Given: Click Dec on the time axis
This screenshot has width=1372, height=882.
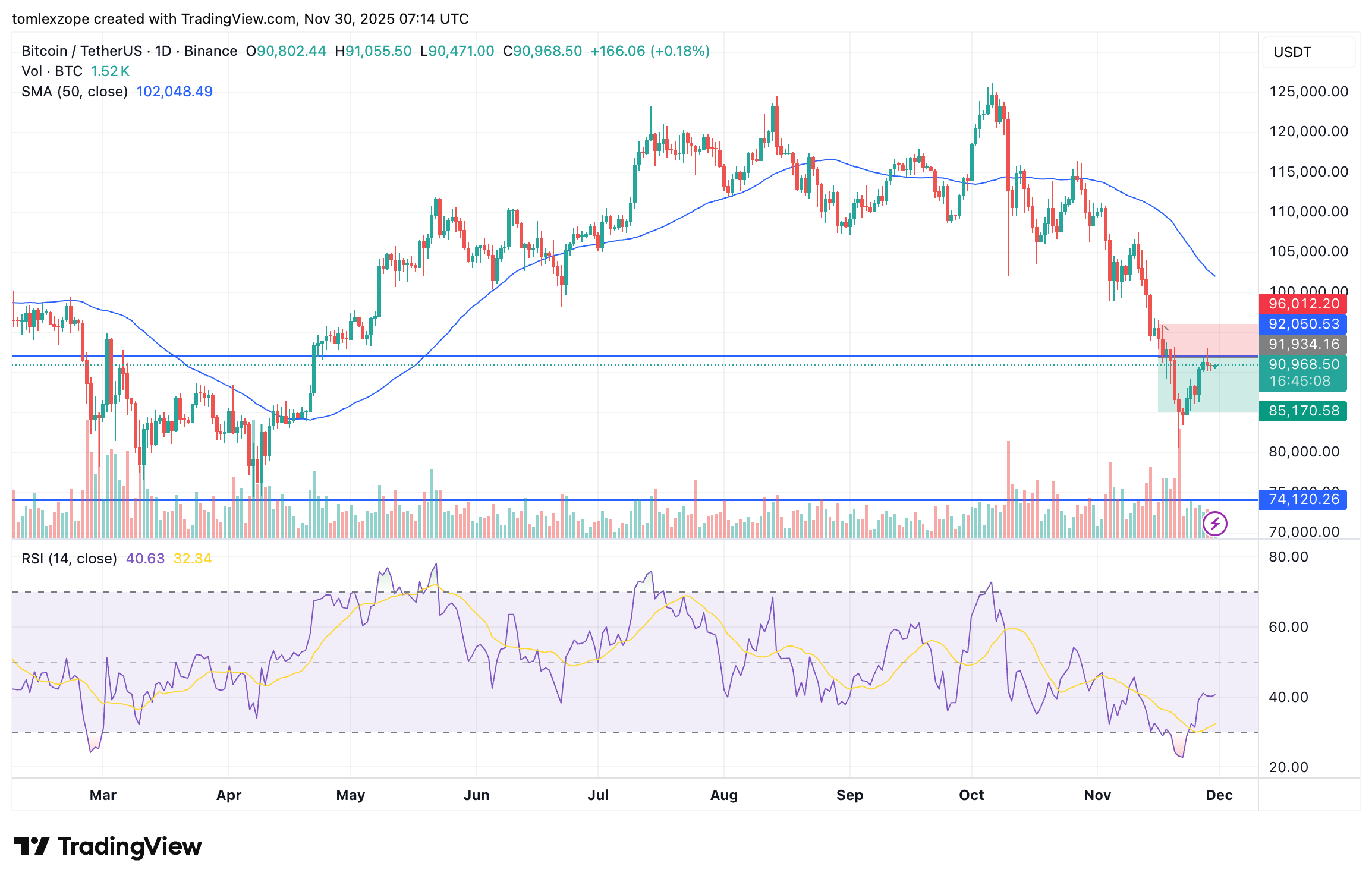Looking at the screenshot, I should (1219, 795).
